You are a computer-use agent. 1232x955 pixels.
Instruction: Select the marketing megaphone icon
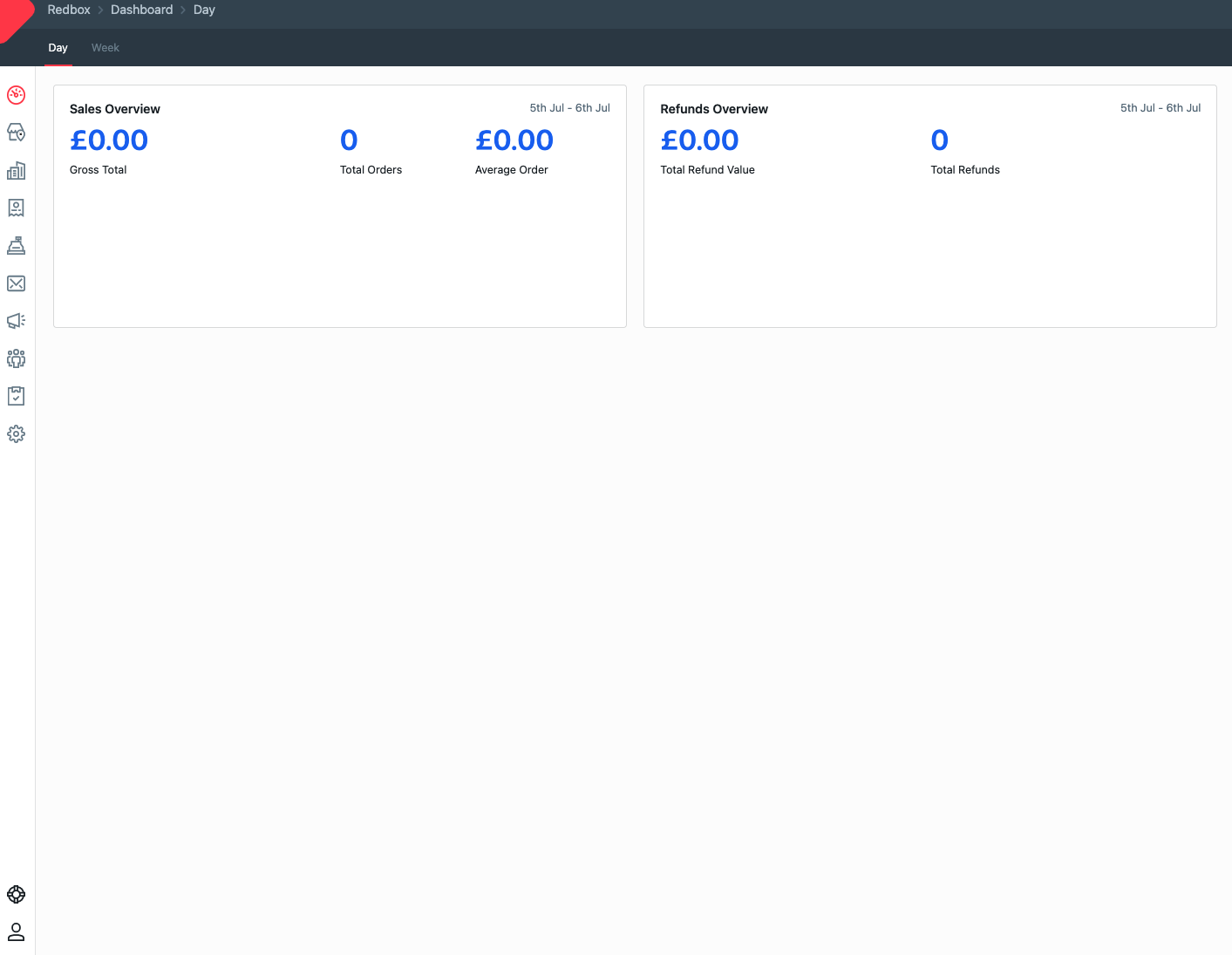[16, 320]
